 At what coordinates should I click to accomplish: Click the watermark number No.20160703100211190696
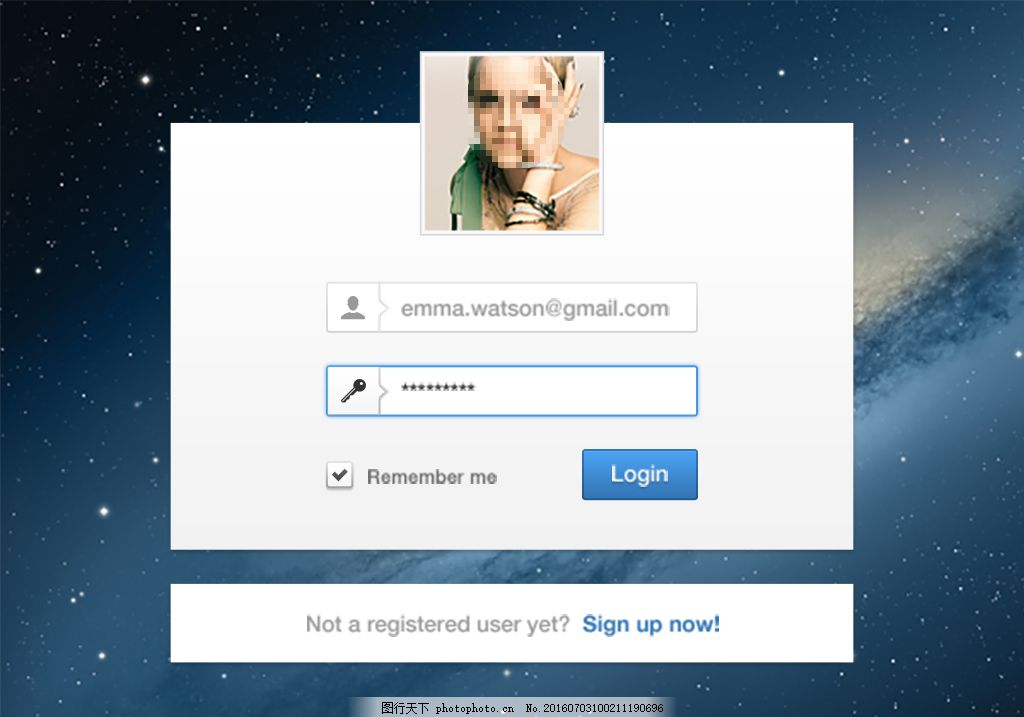(594, 708)
